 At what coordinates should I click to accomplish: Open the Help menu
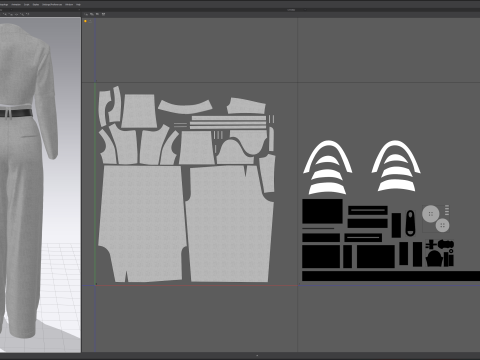(x=78, y=5)
